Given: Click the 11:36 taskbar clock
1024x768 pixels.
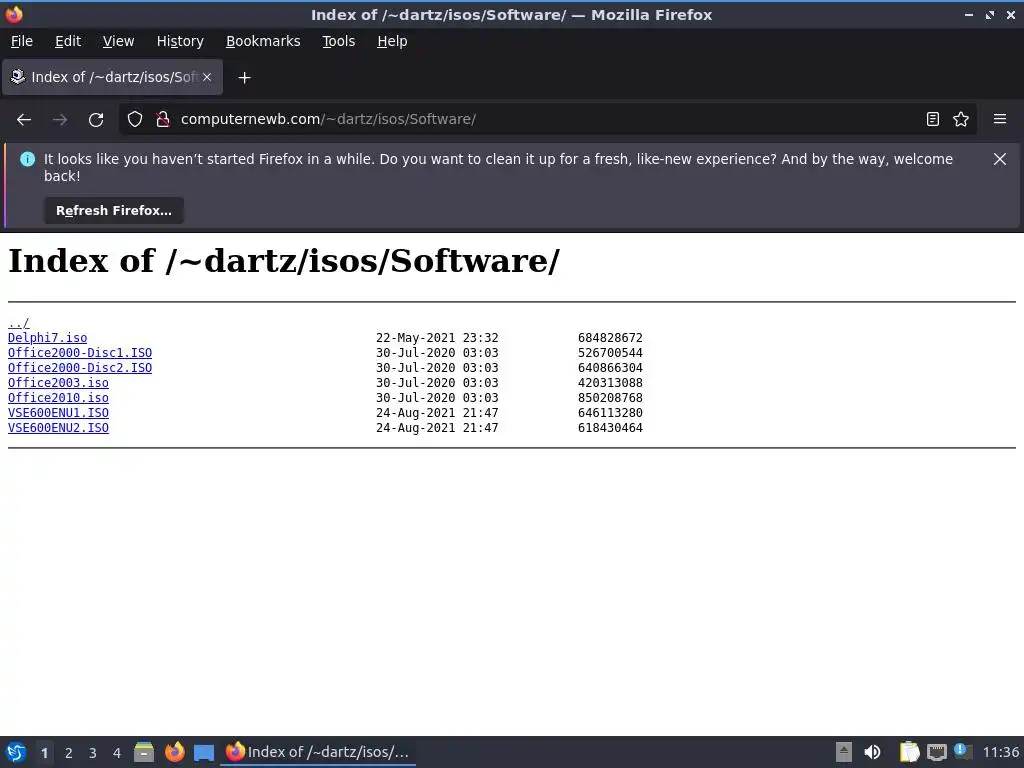Looking at the screenshot, I should [1000, 752].
